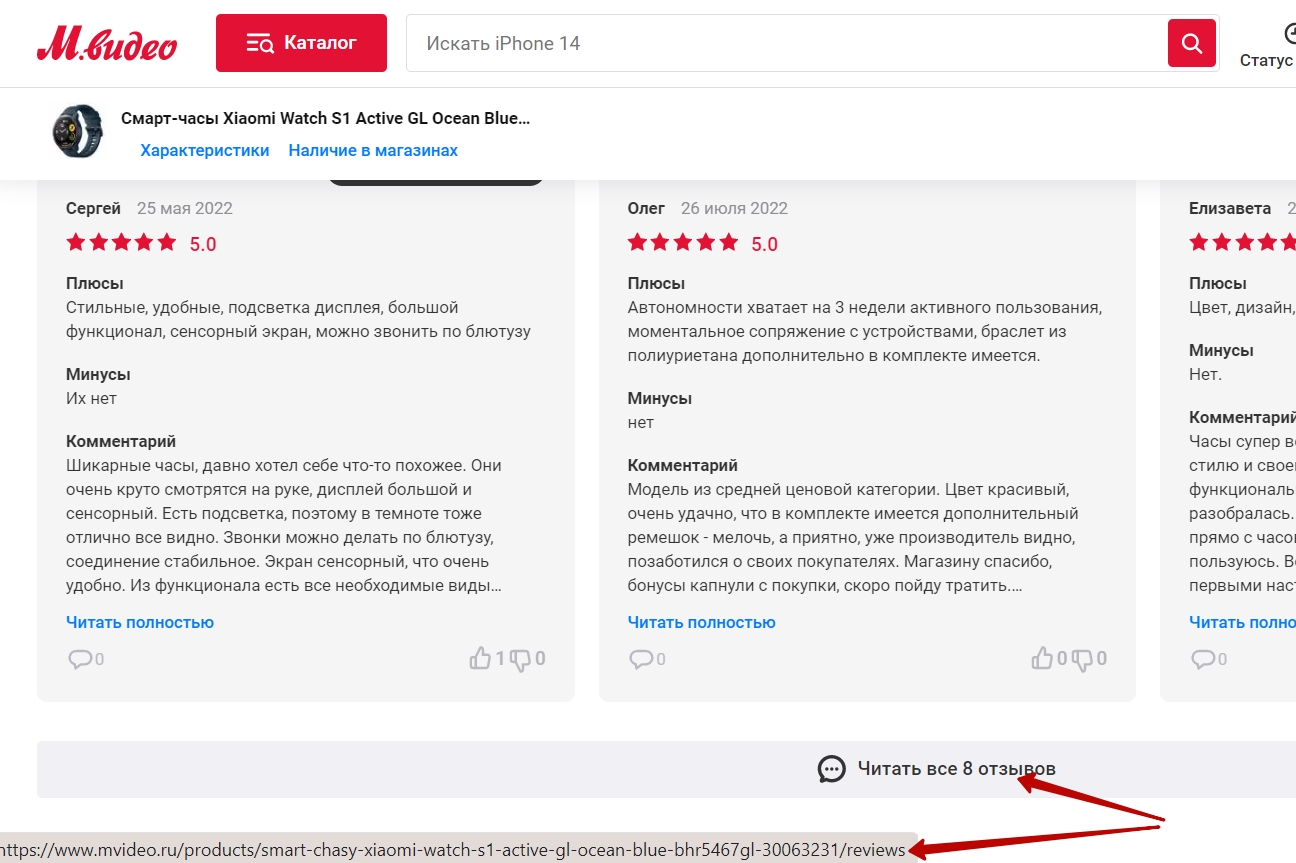Image resolution: width=1296 pixels, height=863 pixels.
Task: Switch to Наличие в магазинах tab
Action: (x=373, y=150)
